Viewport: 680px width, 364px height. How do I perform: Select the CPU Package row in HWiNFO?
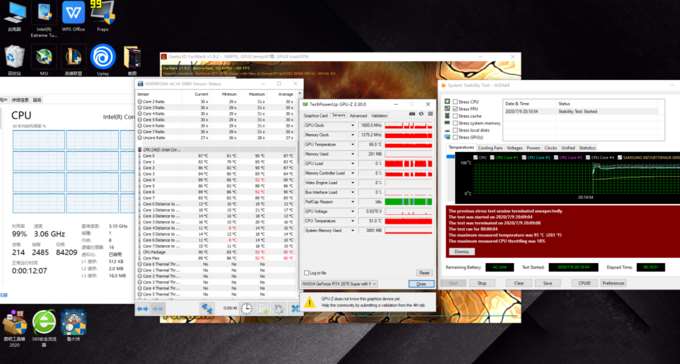tap(216, 252)
